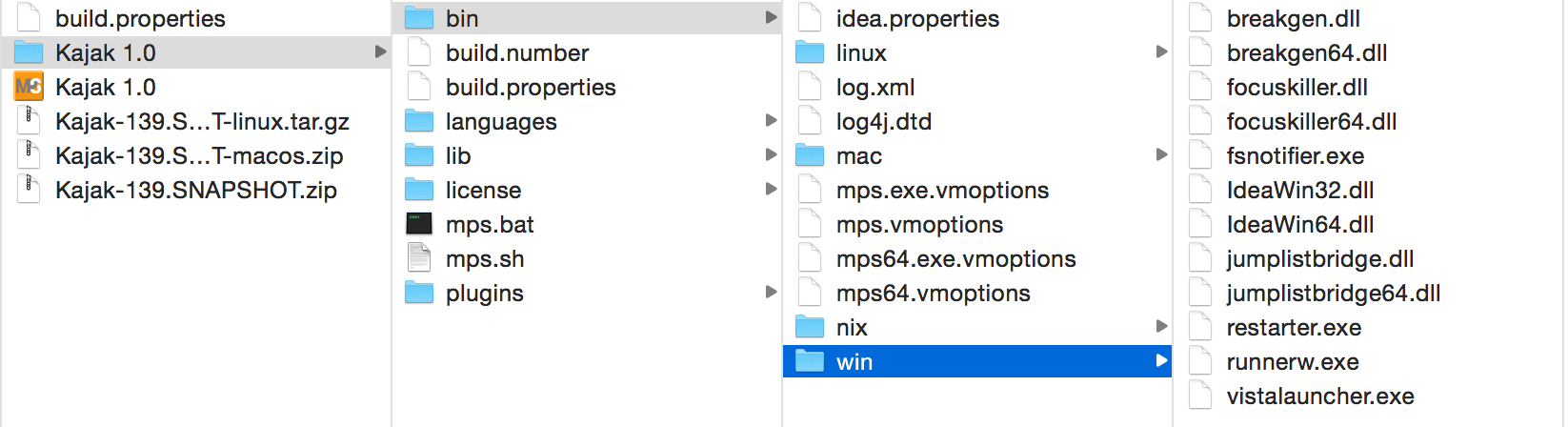This screenshot has width=1568, height=427.
Task: Click the nix folder icon
Action: 810,327
